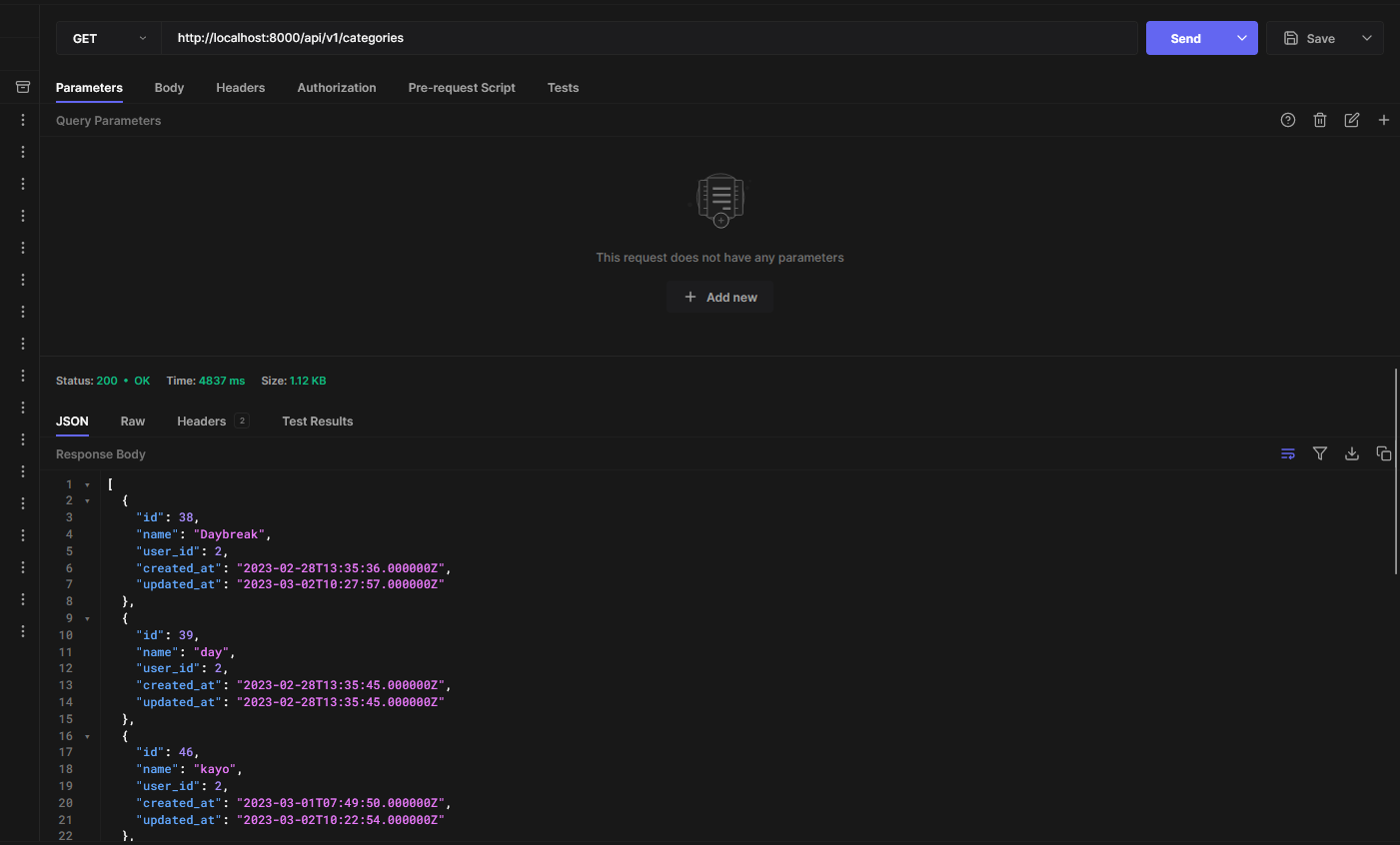Download the response body
Viewport: 1400px width, 845px height.
tap(1352, 453)
